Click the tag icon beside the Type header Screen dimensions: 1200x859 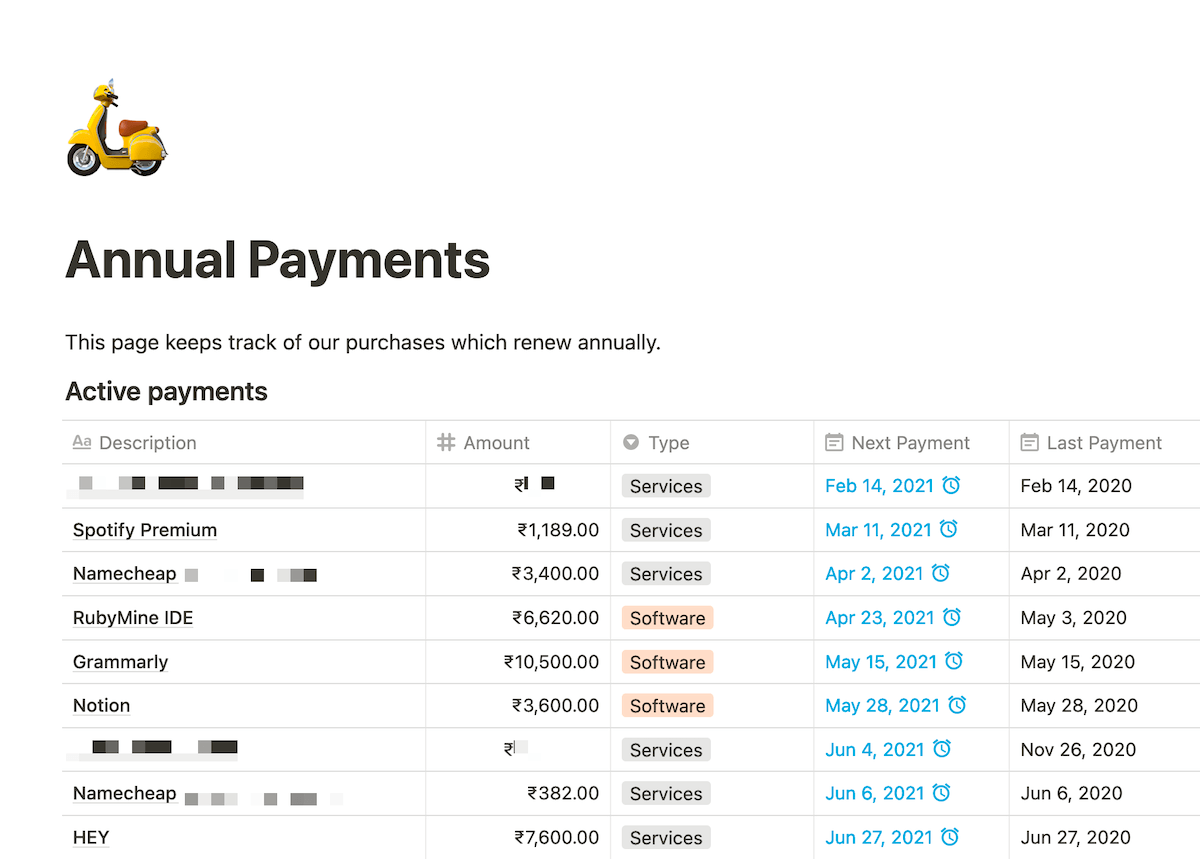point(632,442)
